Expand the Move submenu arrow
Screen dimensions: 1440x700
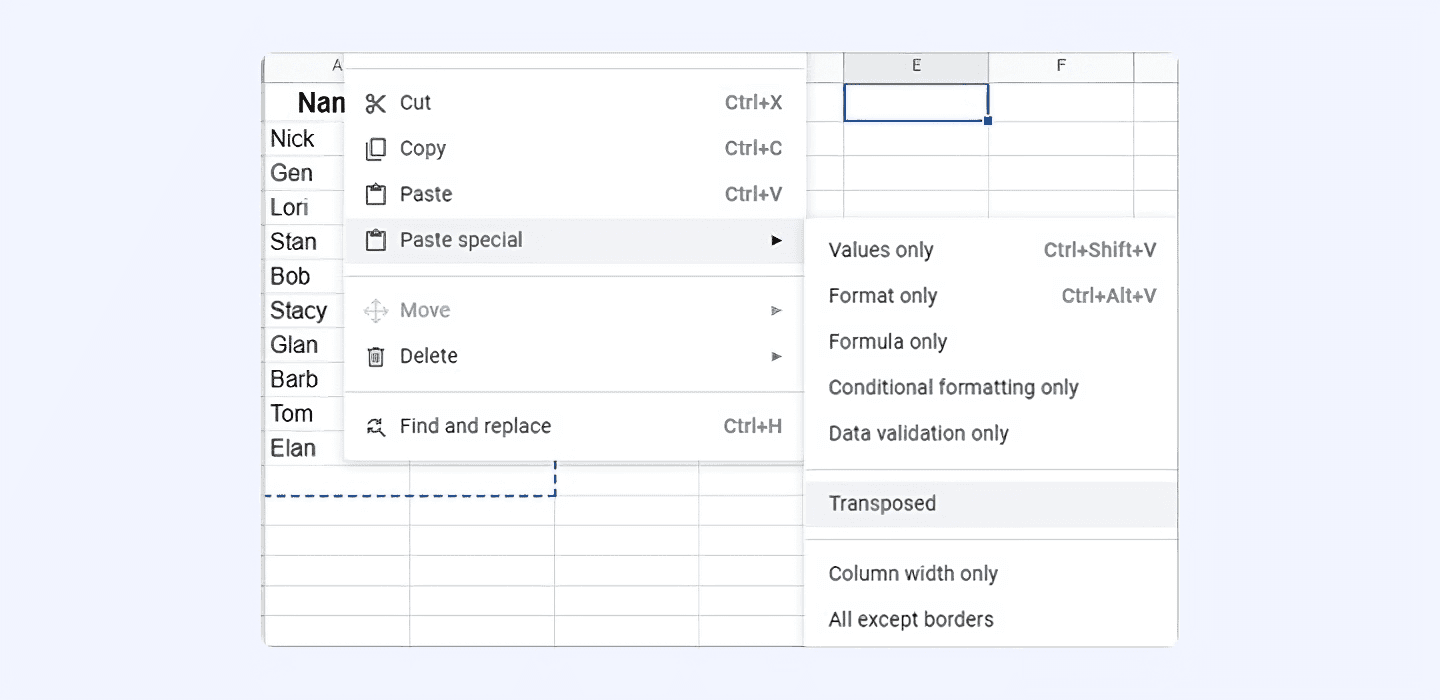(x=776, y=311)
